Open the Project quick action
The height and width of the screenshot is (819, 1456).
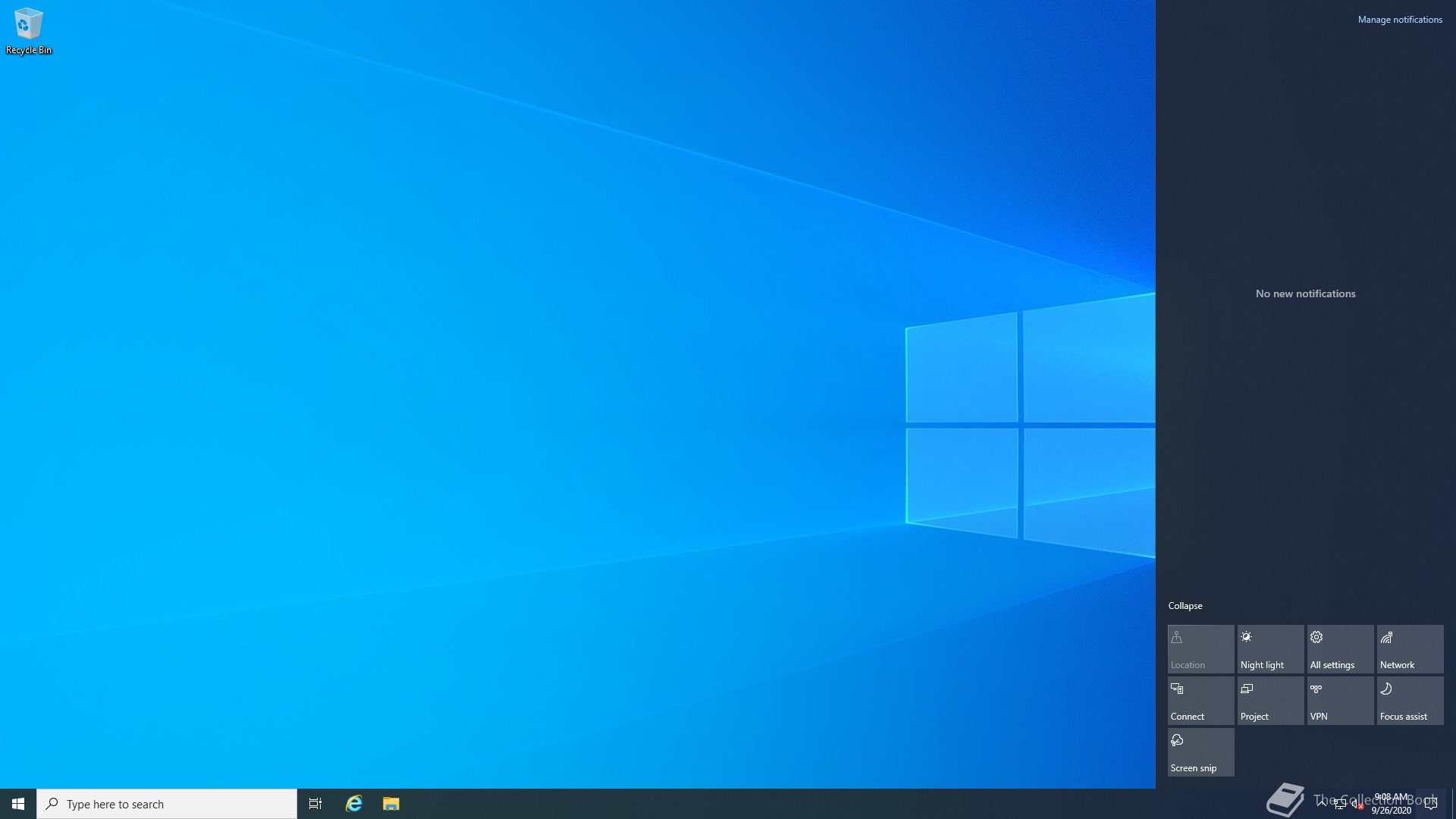(1271, 701)
